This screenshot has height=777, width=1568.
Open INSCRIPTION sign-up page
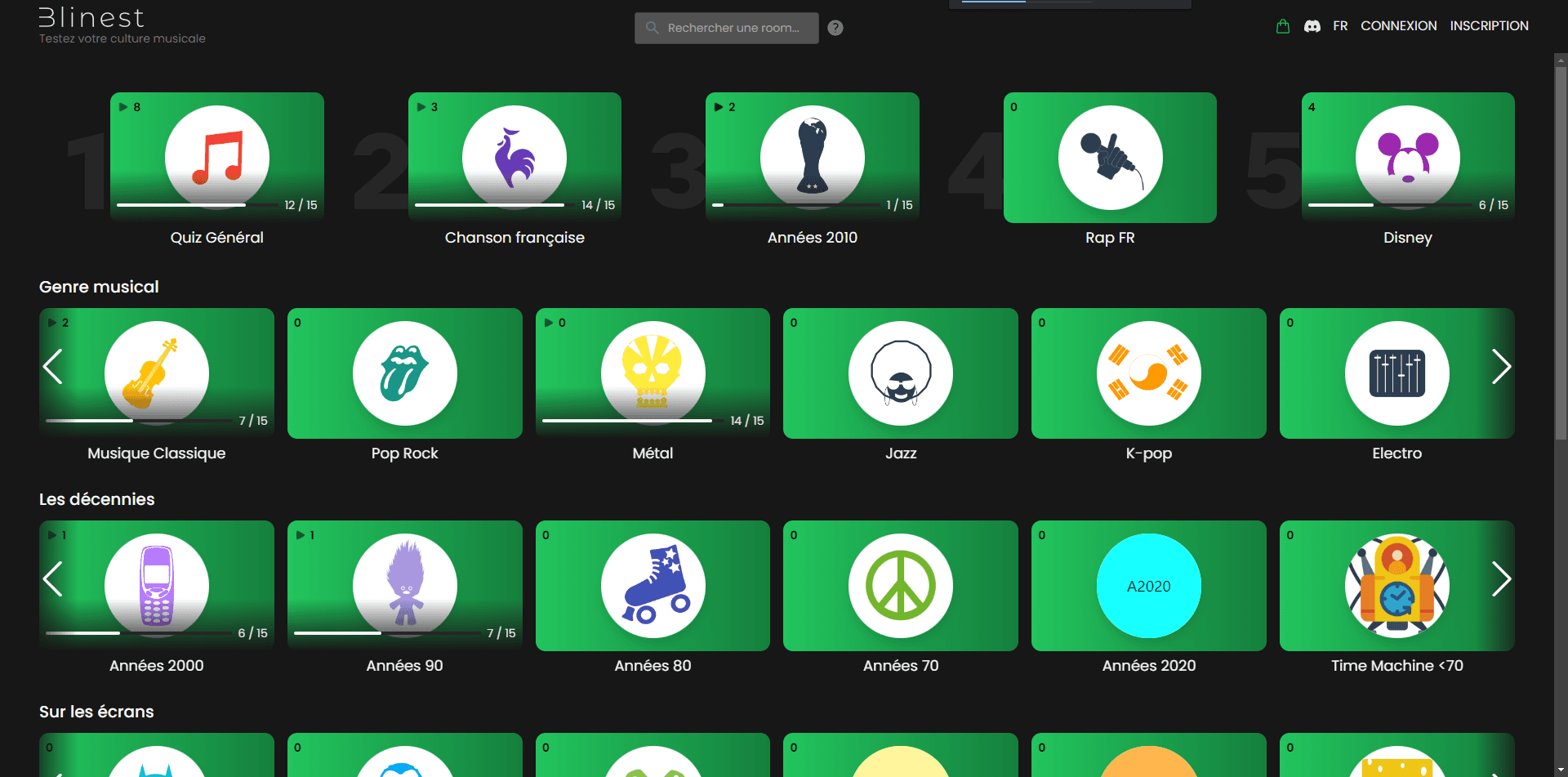(1489, 26)
